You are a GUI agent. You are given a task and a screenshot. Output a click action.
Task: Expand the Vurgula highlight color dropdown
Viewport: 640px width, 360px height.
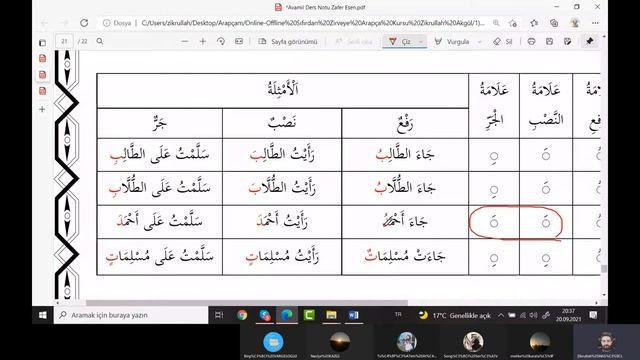tap(480, 42)
